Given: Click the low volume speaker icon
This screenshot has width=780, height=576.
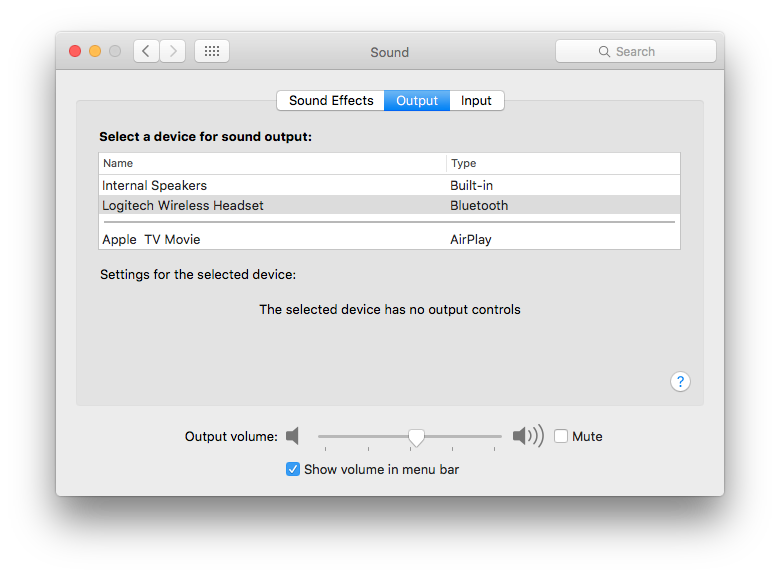Looking at the screenshot, I should 292,436.
